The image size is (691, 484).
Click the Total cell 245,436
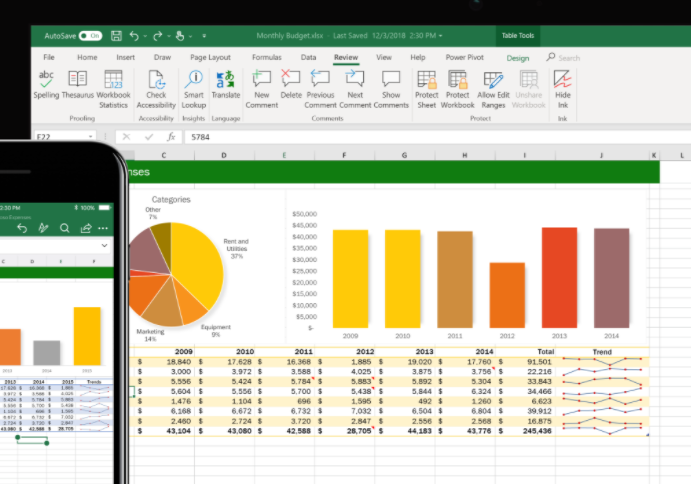527,431
